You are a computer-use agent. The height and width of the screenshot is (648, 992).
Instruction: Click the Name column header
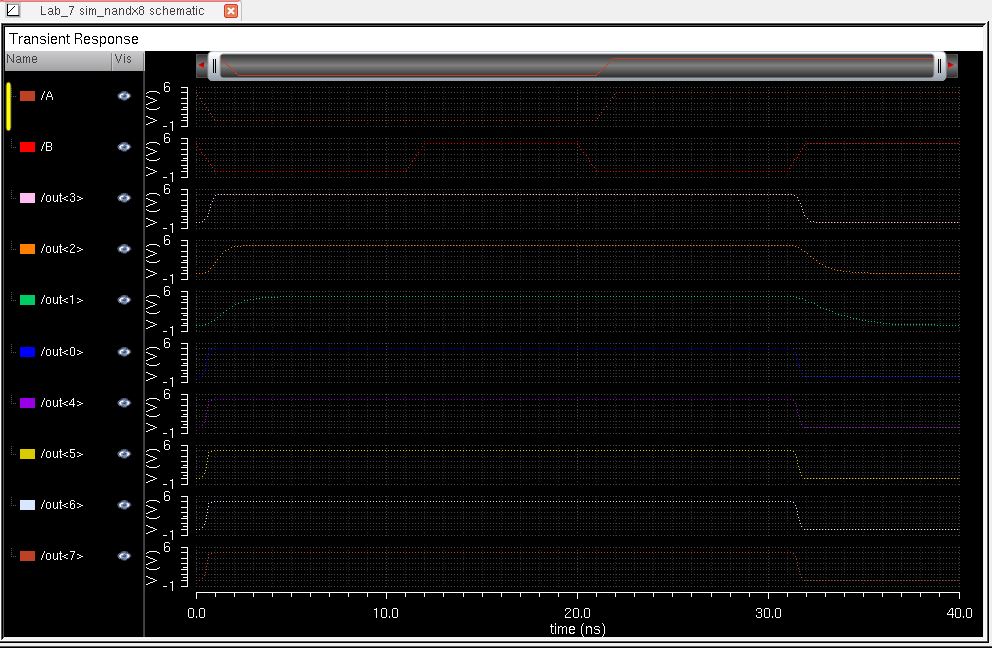[58, 59]
